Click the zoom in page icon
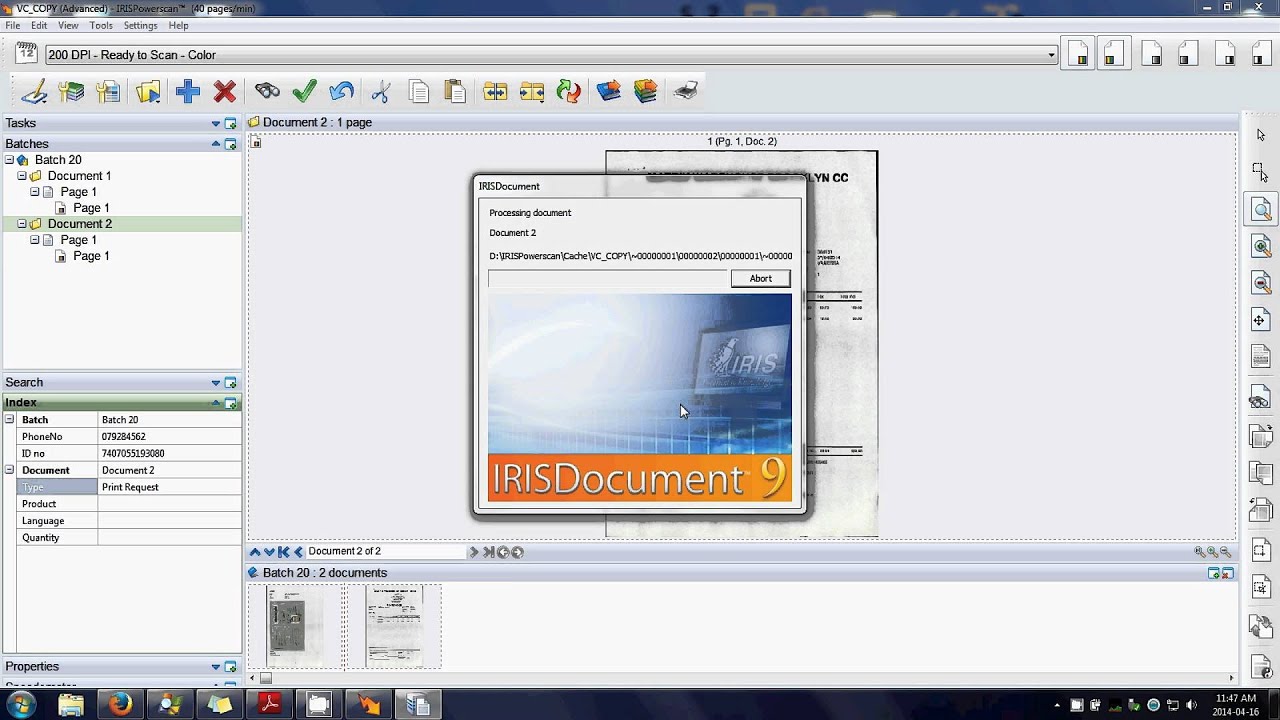The width and height of the screenshot is (1280, 720). (x=1261, y=247)
